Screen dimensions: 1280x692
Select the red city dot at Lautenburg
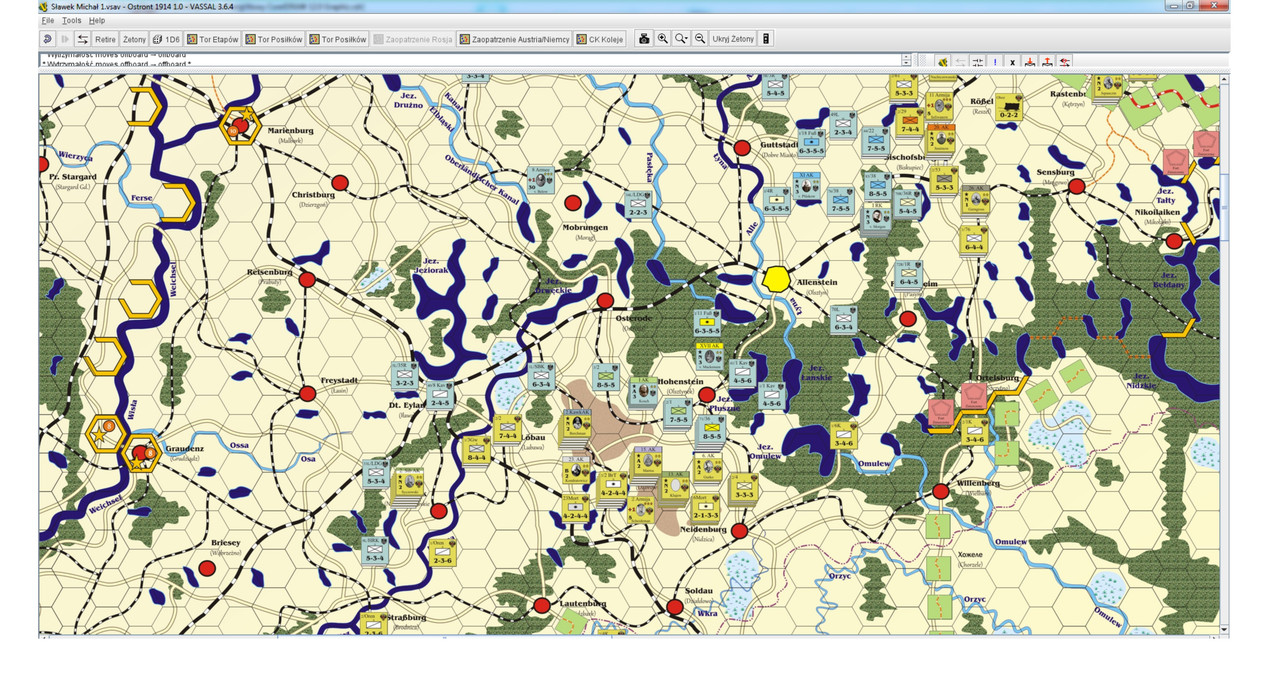click(542, 605)
